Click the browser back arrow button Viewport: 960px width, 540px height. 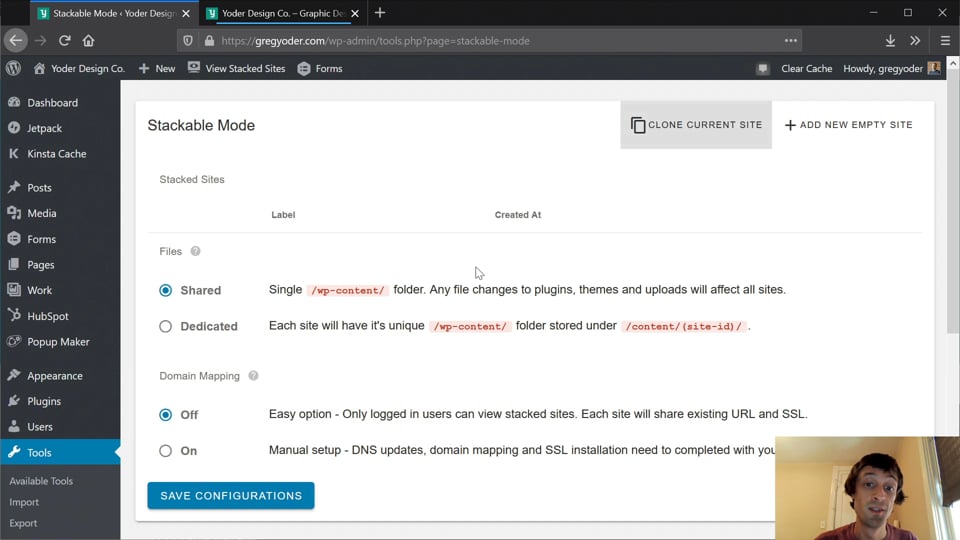pyautogui.click(x=16, y=40)
